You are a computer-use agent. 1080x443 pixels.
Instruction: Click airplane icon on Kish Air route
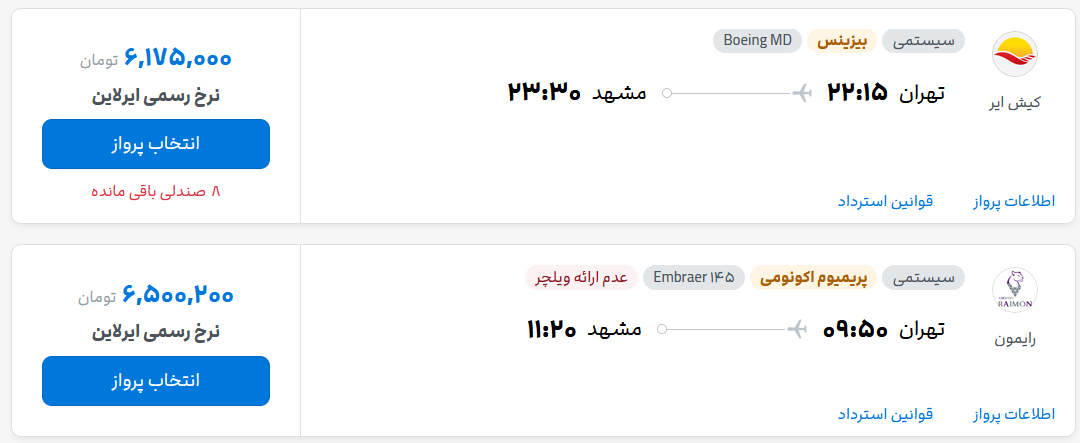point(802,92)
